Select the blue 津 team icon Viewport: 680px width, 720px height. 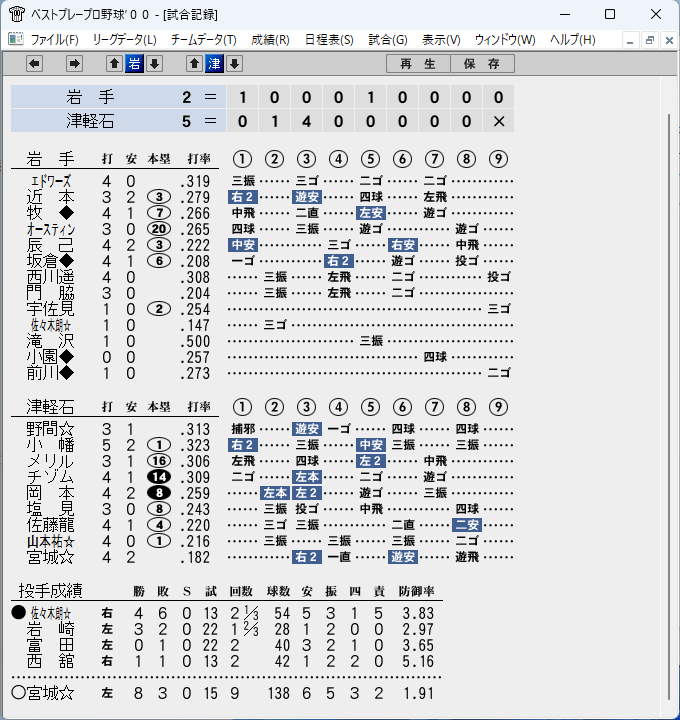[x=214, y=63]
